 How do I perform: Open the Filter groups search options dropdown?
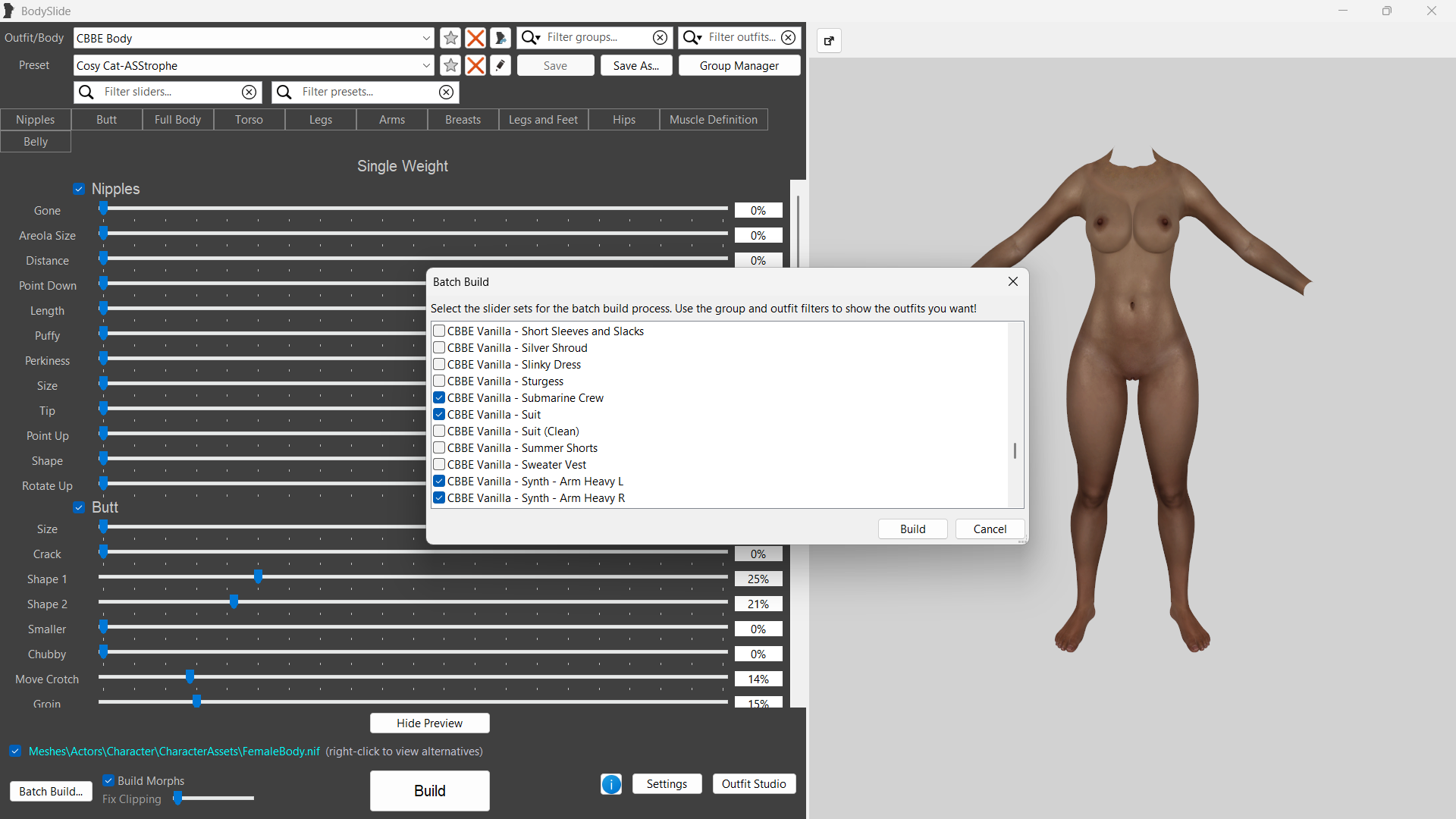(532, 37)
